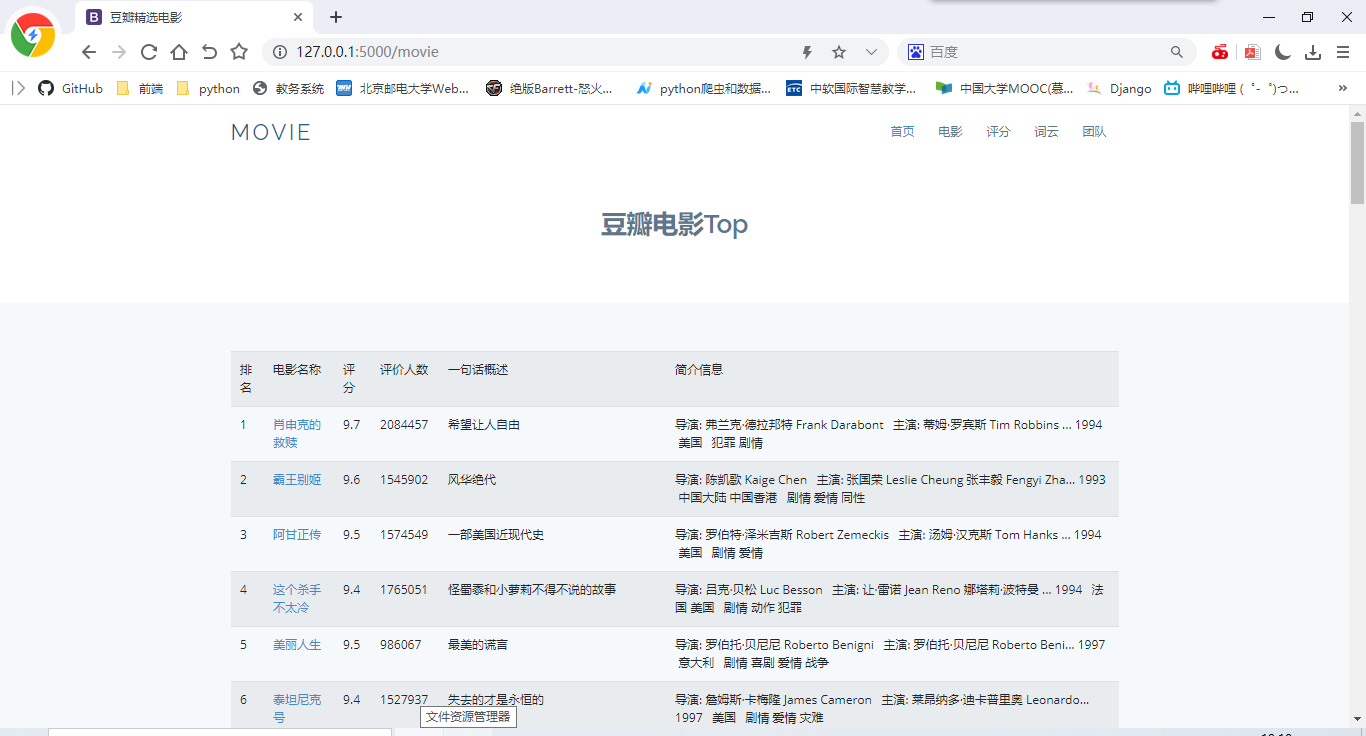Click the 评价人数 column header
Image resolution: width=1366 pixels, height=736 pixels.
[404, 370]
